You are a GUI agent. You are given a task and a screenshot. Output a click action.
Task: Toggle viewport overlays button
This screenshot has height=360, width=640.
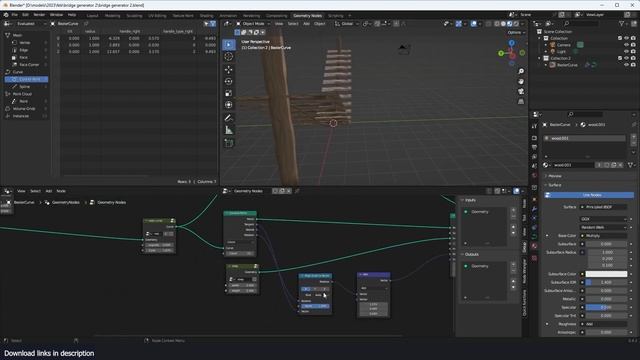click(474, 24)
